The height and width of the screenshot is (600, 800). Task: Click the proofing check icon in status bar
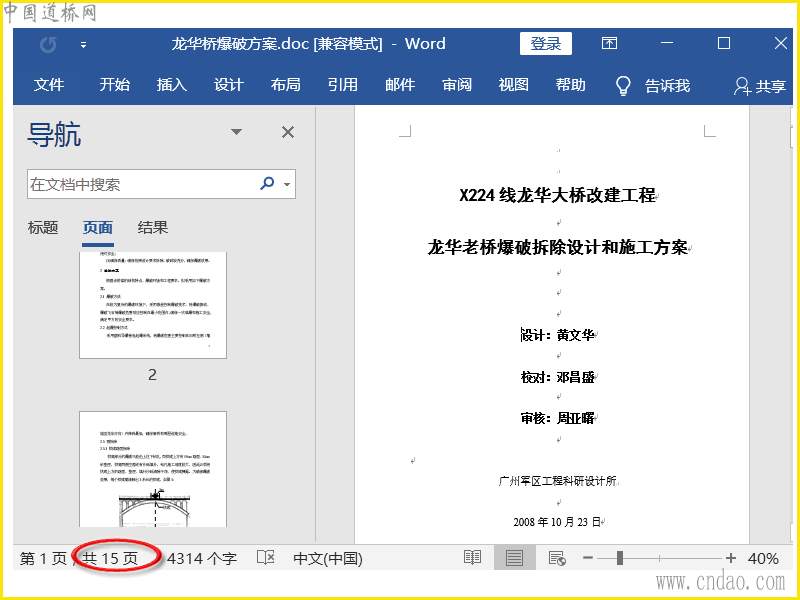click(x=265, y=558)
